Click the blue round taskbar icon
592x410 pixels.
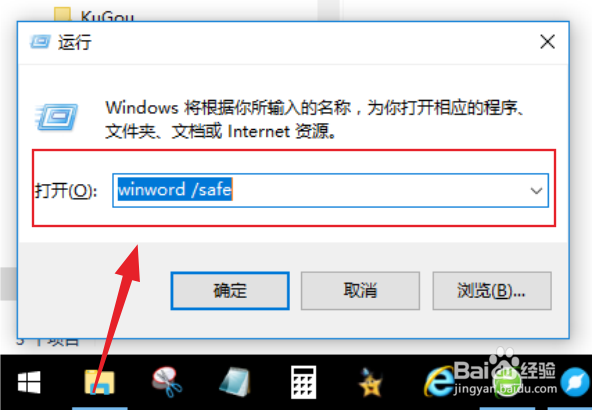tap(575, 382)
